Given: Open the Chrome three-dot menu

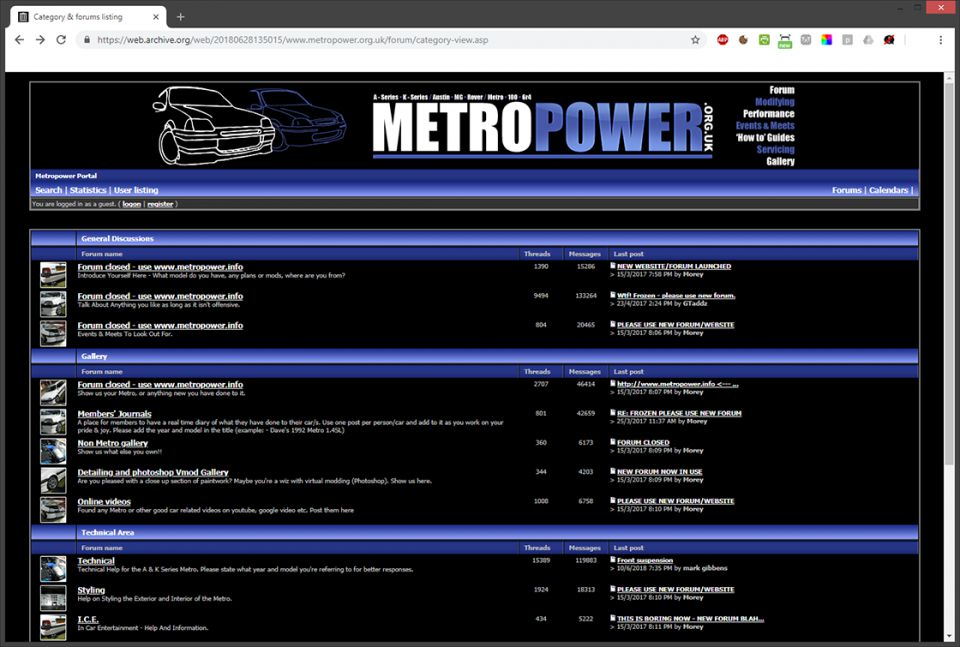Looking at the screenshot, I should [x=940, y=40].
